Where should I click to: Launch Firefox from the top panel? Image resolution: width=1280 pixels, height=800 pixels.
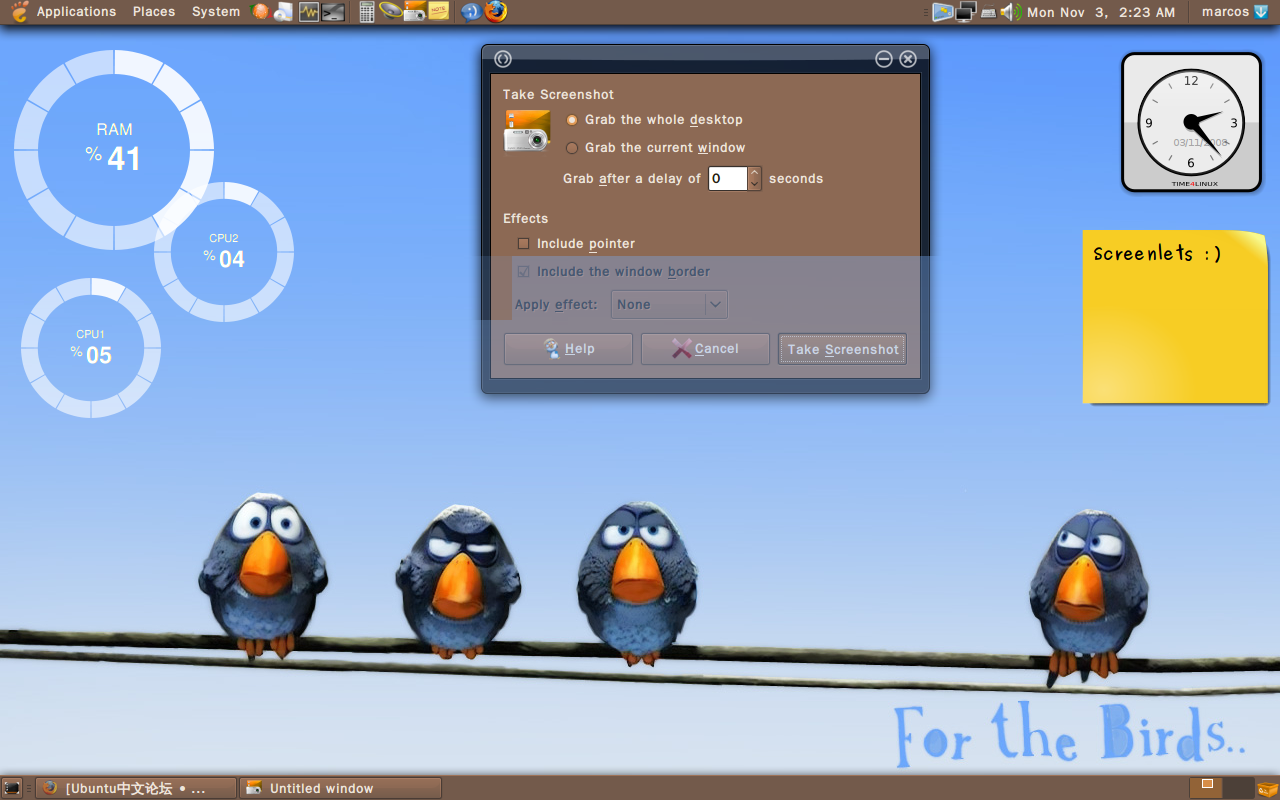(x=496, y=12)
